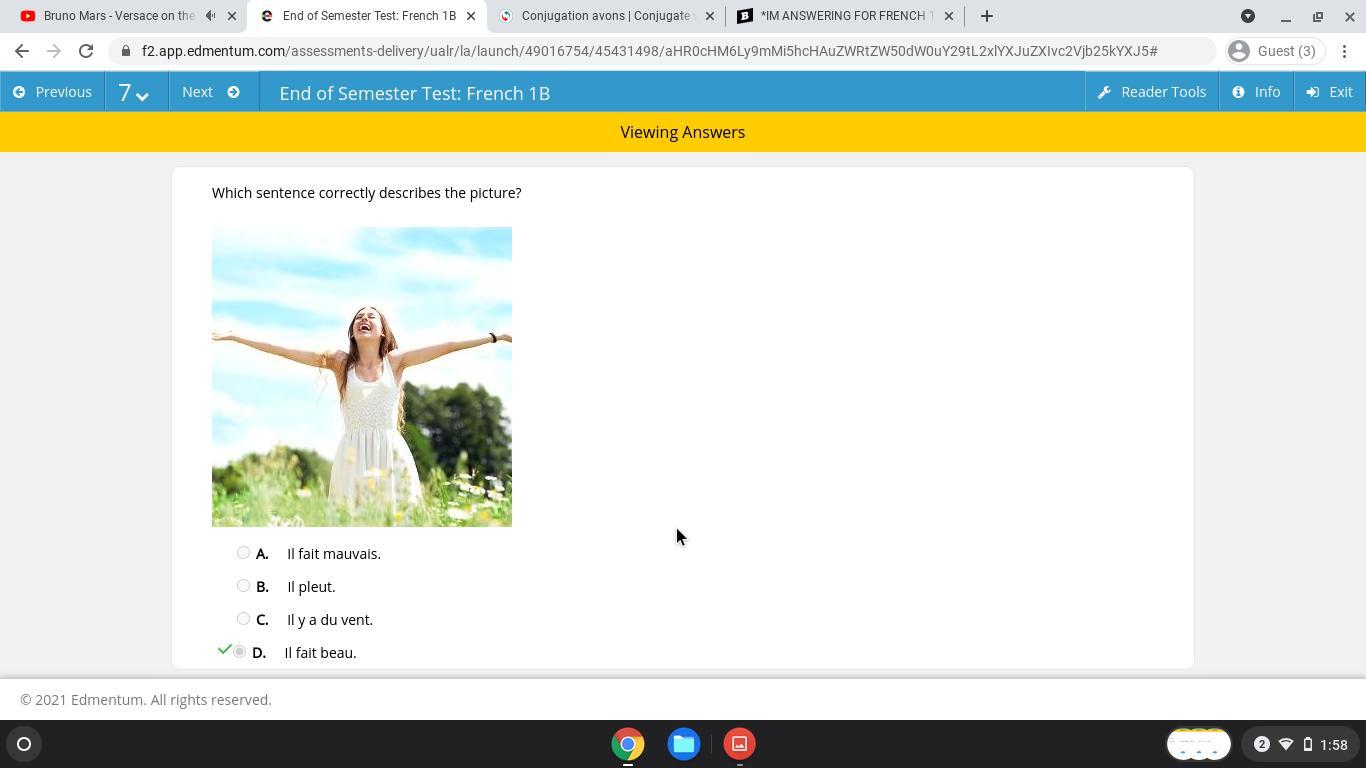Open the notification count indicator
Image resolution: width=1366 pixels, height=768 pixels.
(x=1261, y=744)
